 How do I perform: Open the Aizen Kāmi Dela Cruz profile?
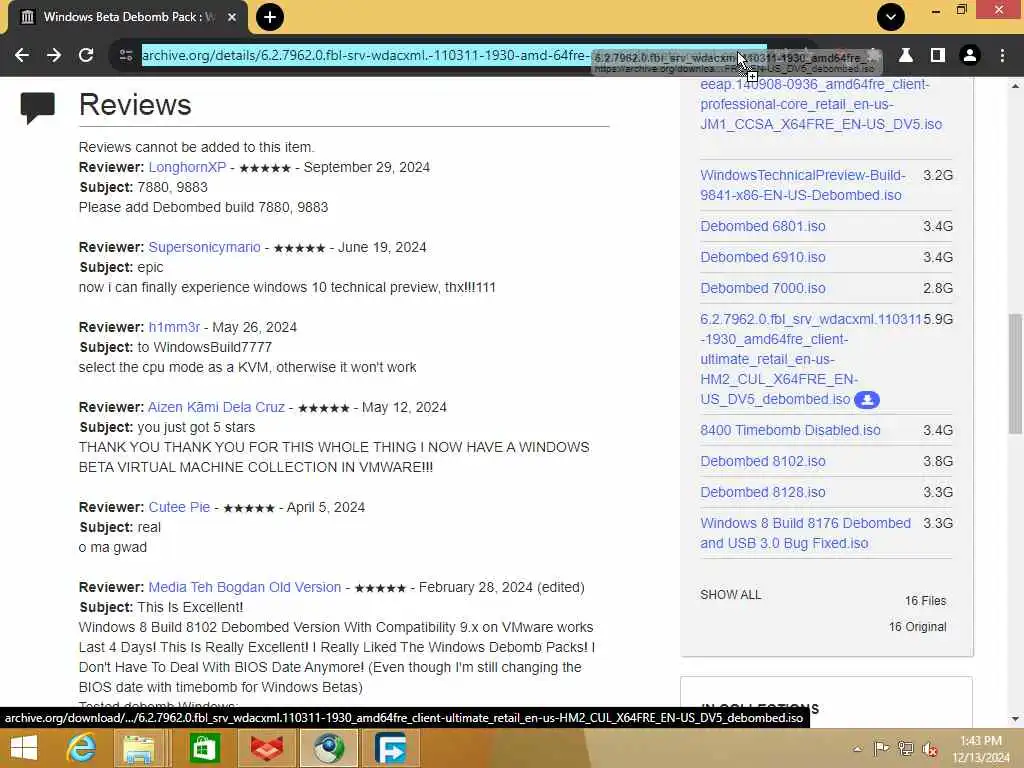pyautogui.click(x=216, y=408)
